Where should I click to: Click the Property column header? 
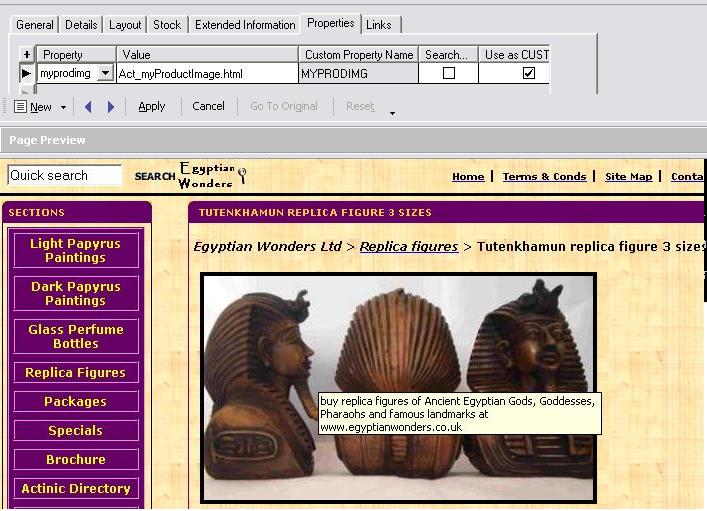[x=76, y=55]
